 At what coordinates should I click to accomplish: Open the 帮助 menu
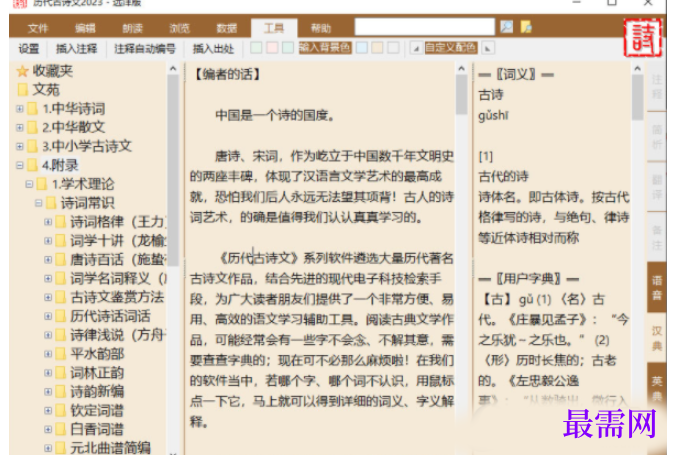(321, 28)
